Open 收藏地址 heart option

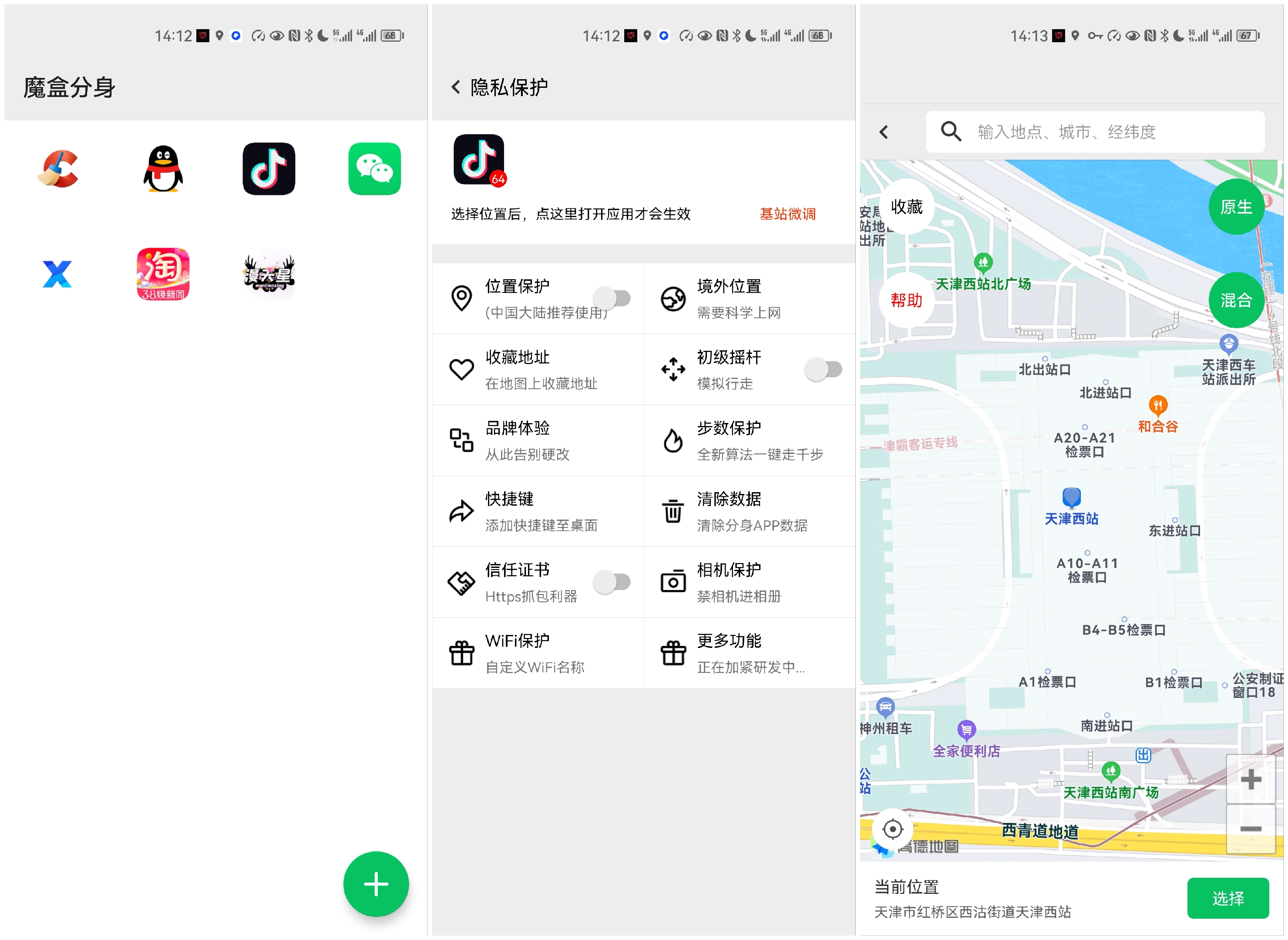[538, 369]
